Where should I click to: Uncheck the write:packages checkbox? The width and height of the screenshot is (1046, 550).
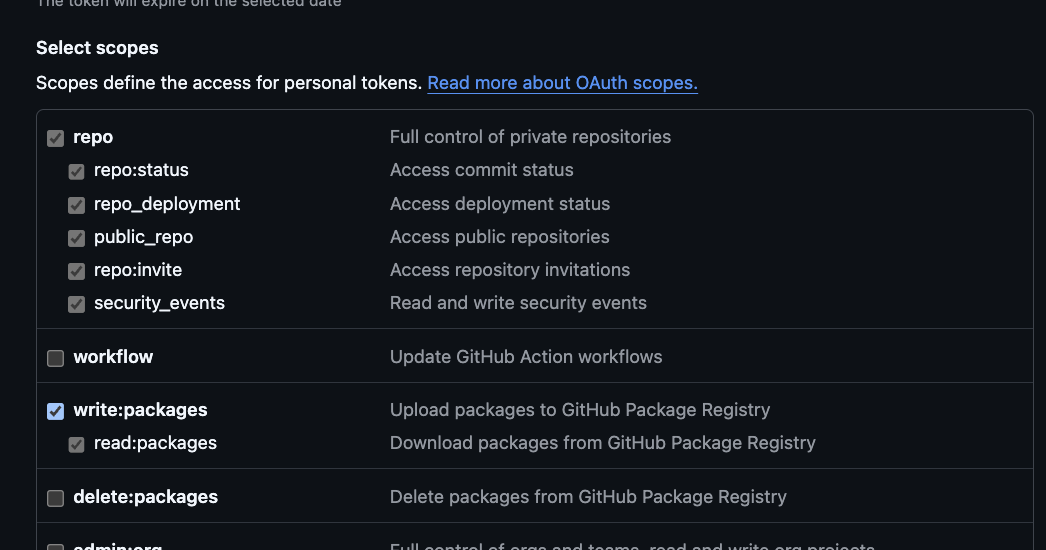pyautogui.click(x=56, y=411)
